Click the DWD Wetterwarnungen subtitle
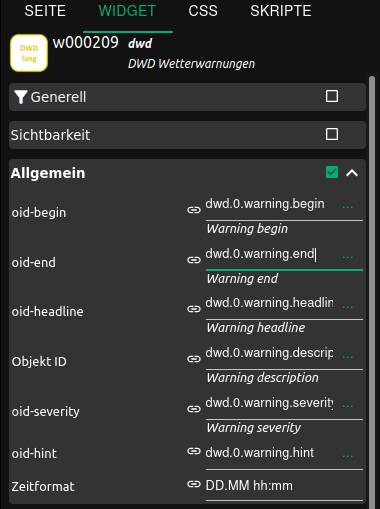The height and width of the screenshot is (509, 380). coord(191,64)
